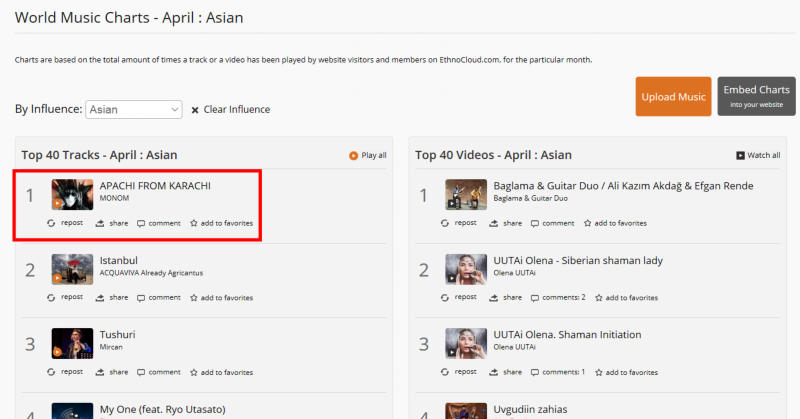The width and height of the screenshot is (800, 419).
Task: Add Istanbul track to favorites star
Action: click(x=194, y=297)
